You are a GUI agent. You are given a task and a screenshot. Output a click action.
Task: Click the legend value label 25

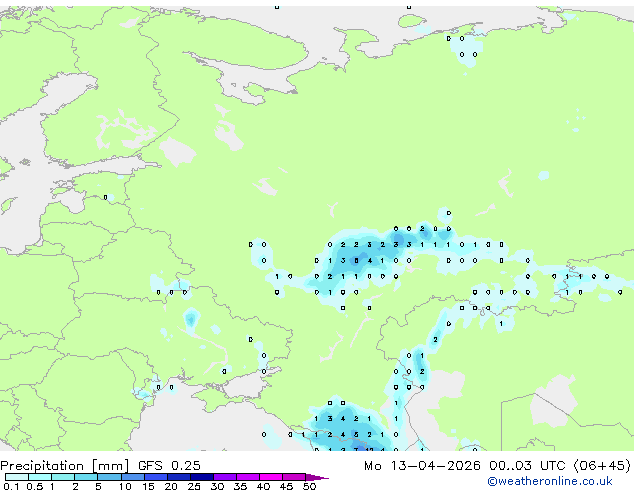[x=194, y=486]
